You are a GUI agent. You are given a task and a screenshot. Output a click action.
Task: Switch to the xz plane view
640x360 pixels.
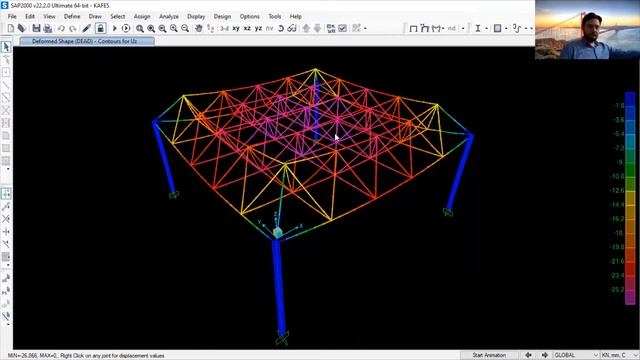247,28
